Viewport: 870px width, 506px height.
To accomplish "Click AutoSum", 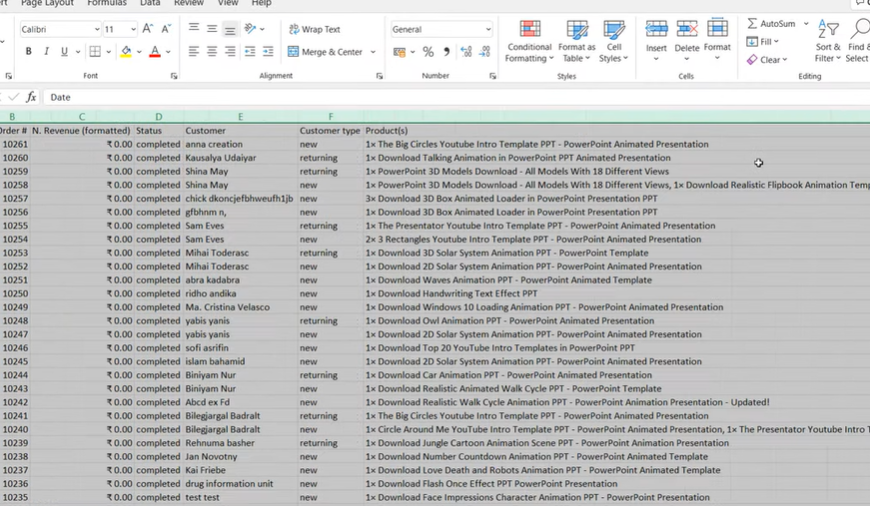I will pyautogui.click(x=771, y=24).
